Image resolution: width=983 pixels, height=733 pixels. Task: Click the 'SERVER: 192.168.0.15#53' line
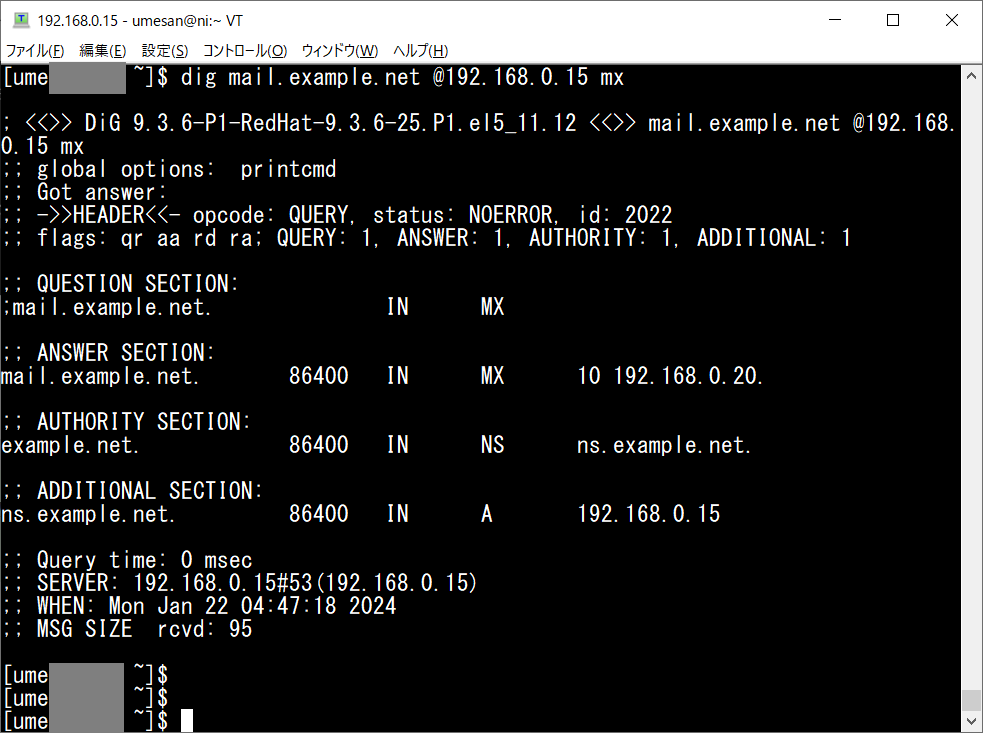tap(240, 583)
